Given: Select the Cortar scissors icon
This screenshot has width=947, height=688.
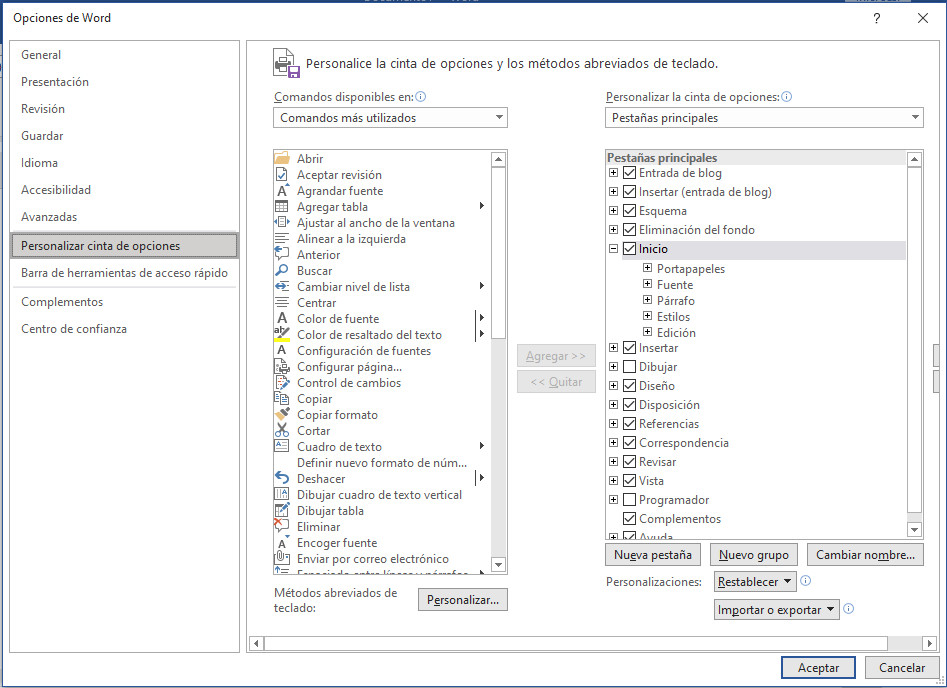Looking at the screenshot, I should [x=282, y=431].
